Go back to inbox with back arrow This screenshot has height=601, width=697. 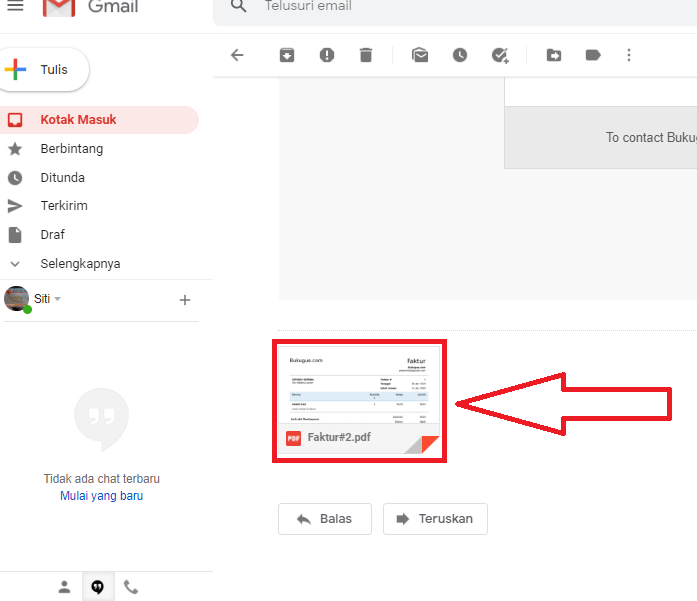click(x=237, y=55)
